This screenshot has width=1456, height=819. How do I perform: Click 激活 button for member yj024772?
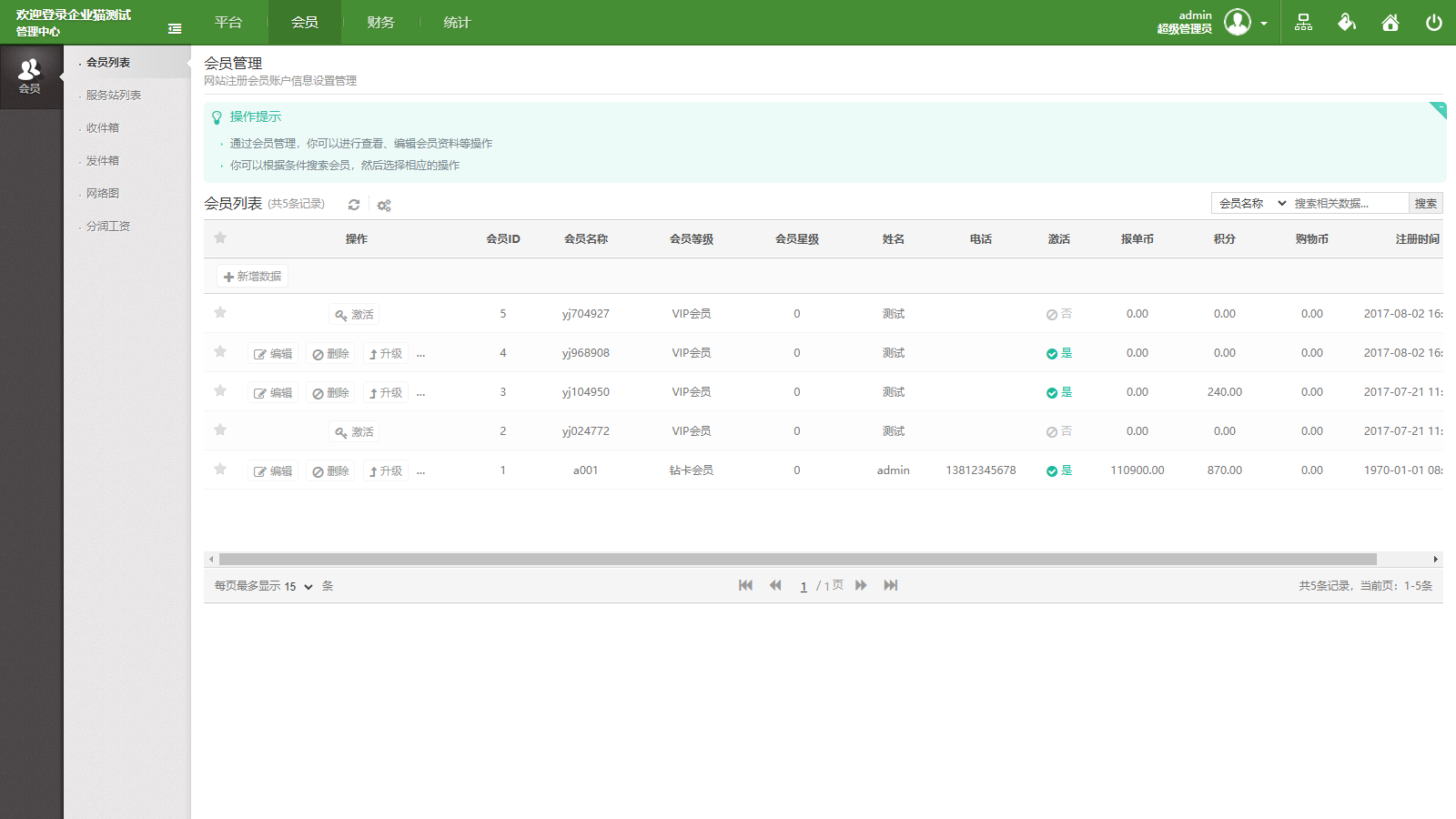[354, 431]
